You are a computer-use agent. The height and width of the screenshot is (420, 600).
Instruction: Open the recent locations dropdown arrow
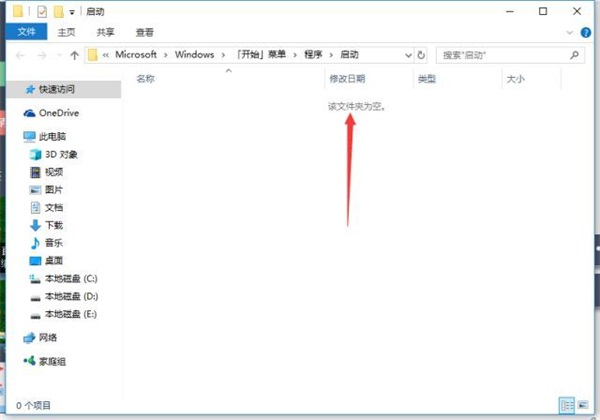pos(59,56)
